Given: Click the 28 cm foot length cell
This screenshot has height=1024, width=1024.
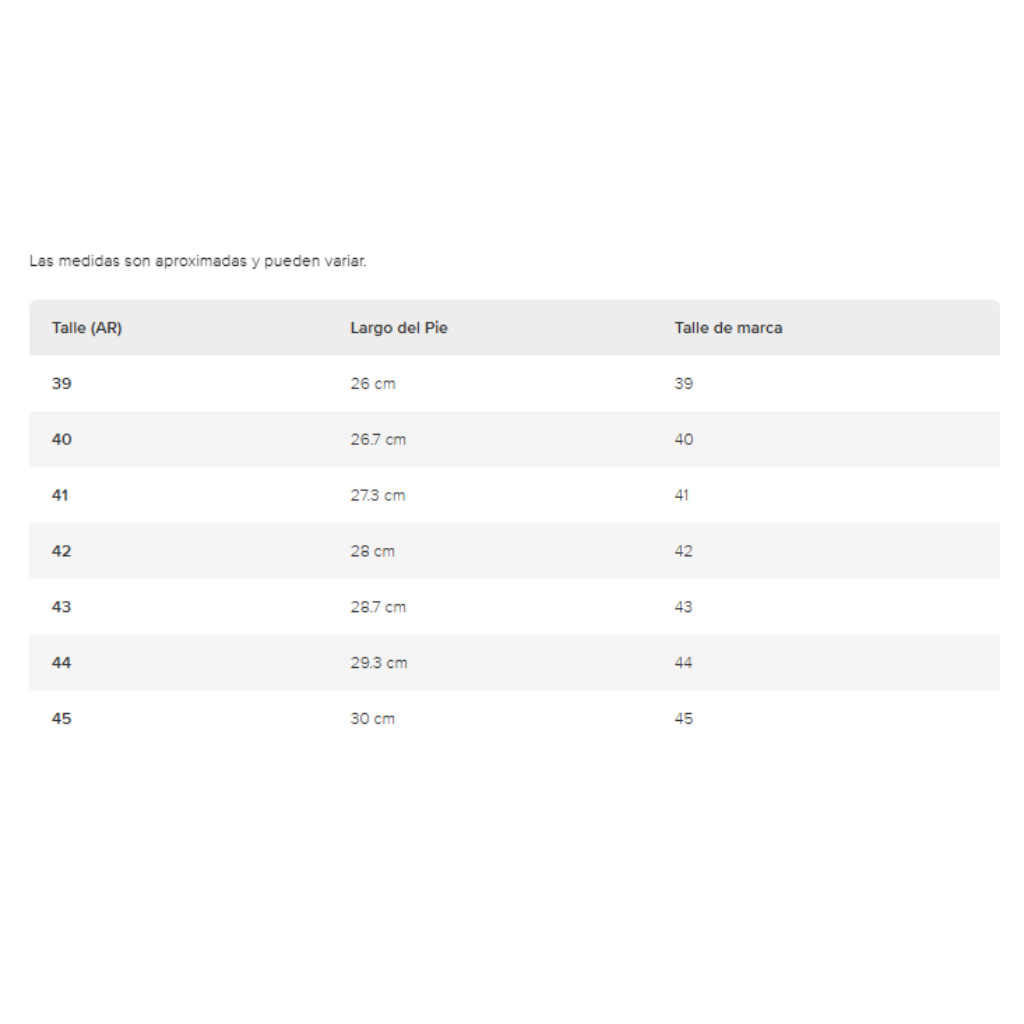Looking at the screenshot, I should point(373,551).
